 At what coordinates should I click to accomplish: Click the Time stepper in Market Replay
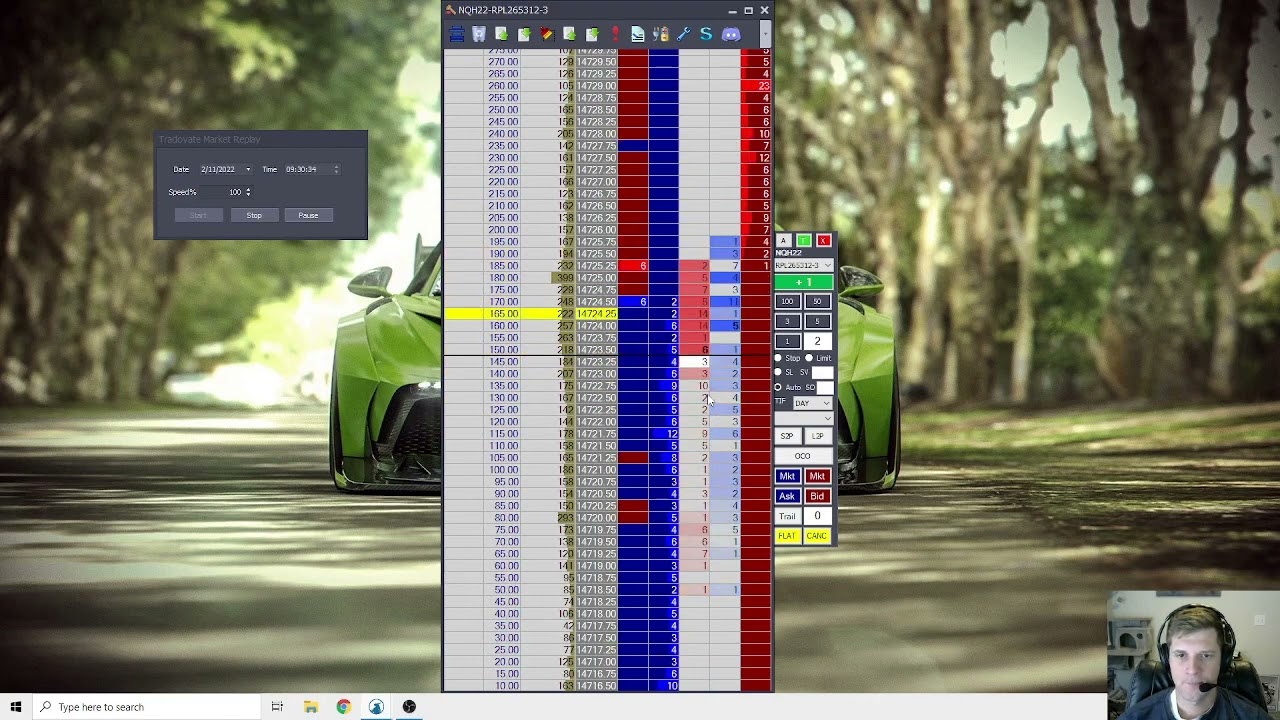[336, 169]
